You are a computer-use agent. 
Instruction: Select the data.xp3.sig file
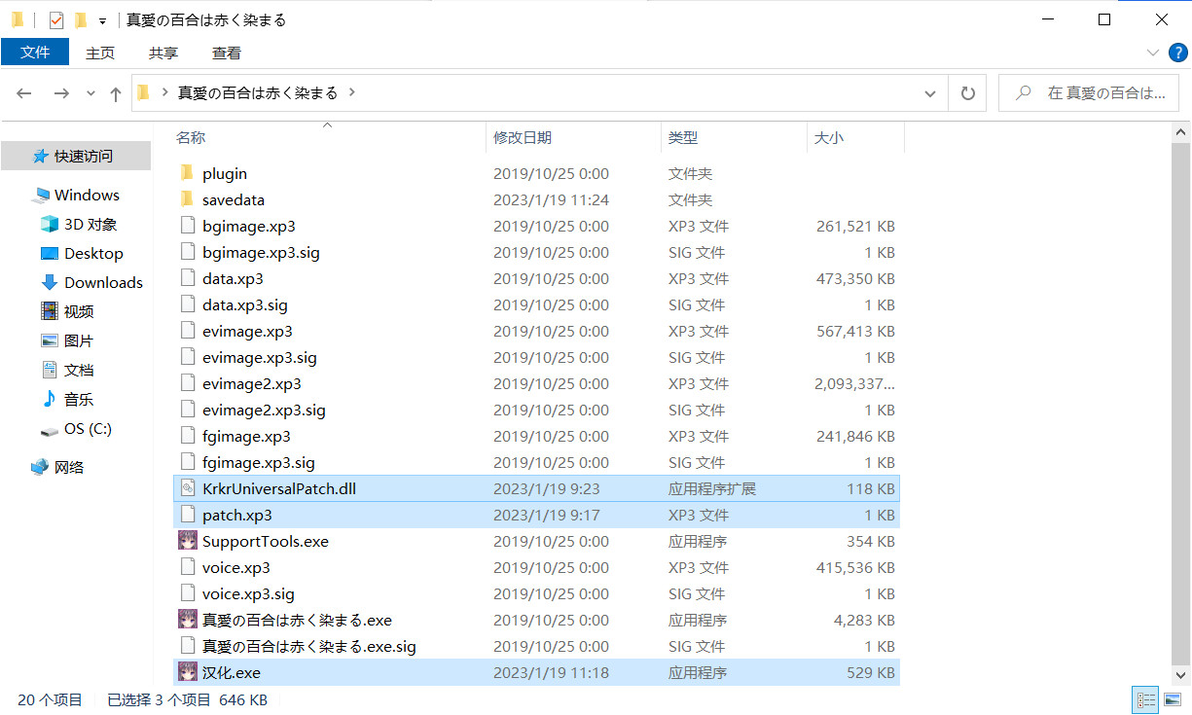[x=537, y=305]
